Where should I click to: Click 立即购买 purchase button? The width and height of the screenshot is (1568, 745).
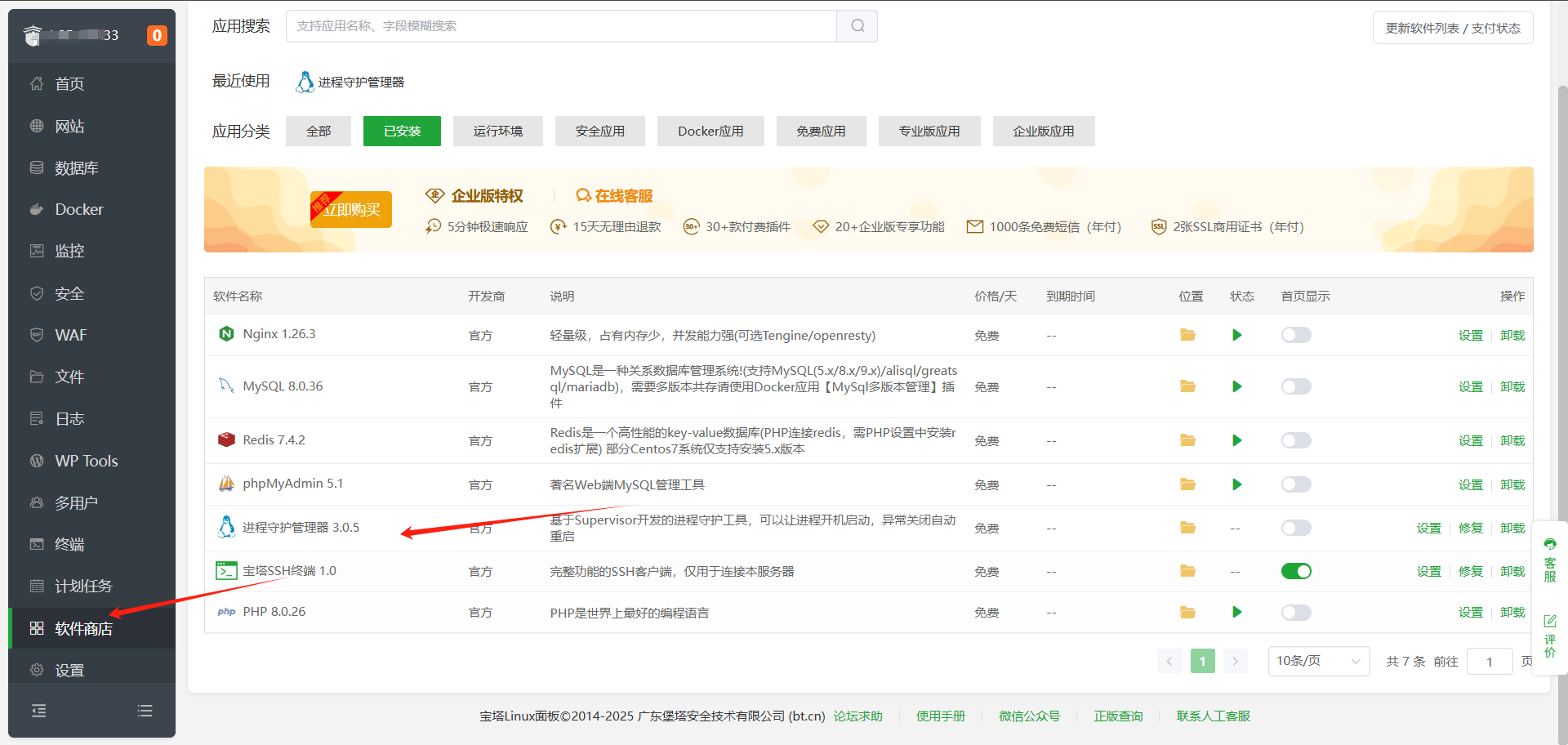(351, 210)
